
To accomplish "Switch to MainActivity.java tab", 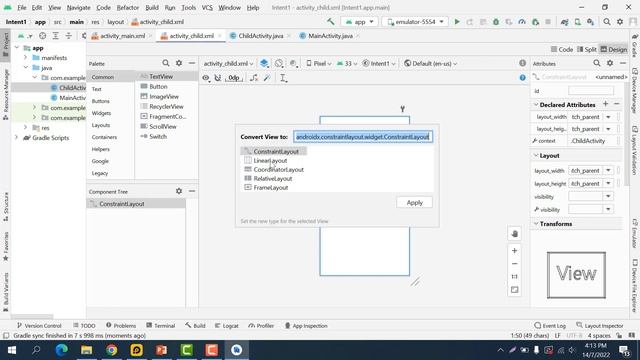I will [x=330, y=36].
